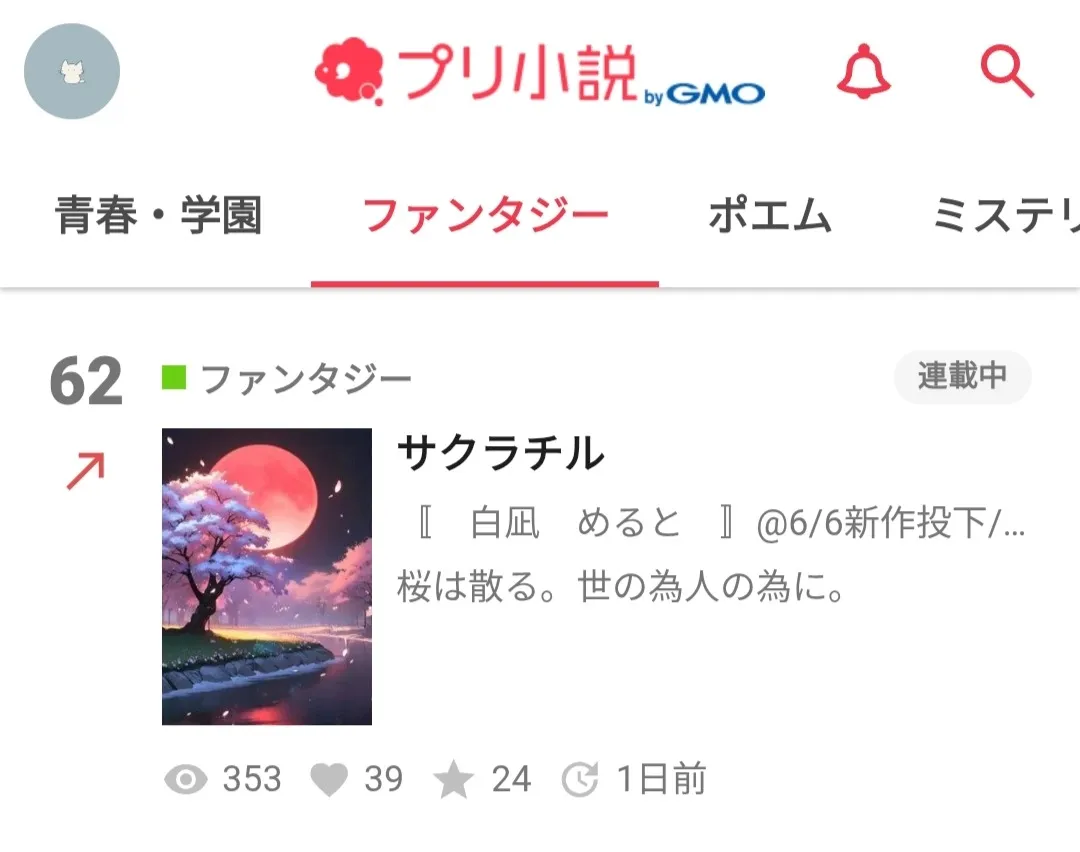Switch to the ポエム tab

pyautogui.click(x=769, y=215)
